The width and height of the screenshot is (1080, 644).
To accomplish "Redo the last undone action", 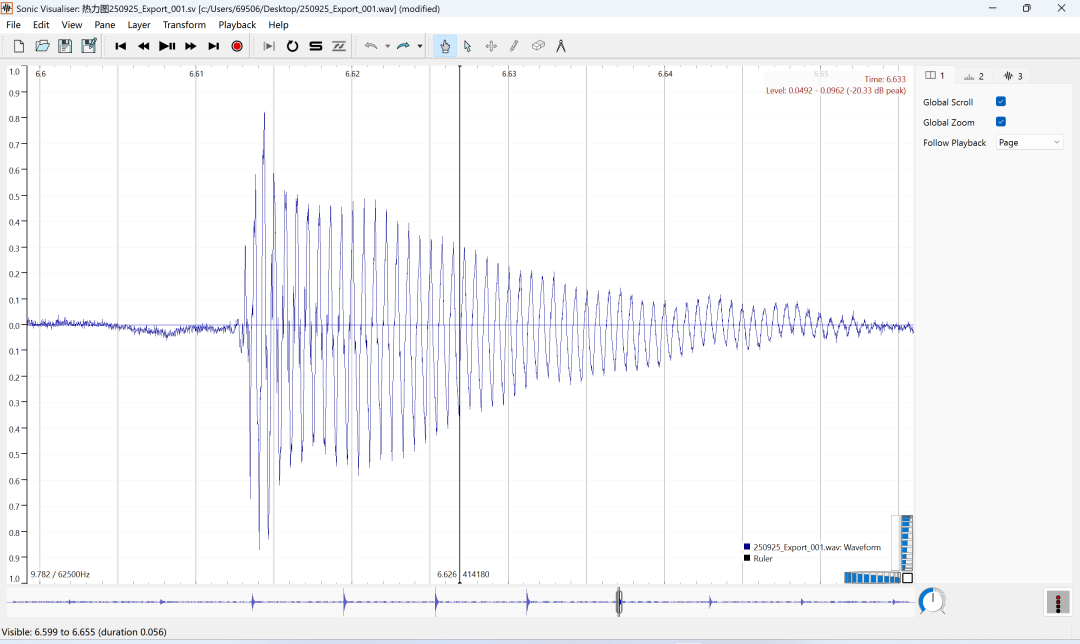I will (x=404, y=46).
